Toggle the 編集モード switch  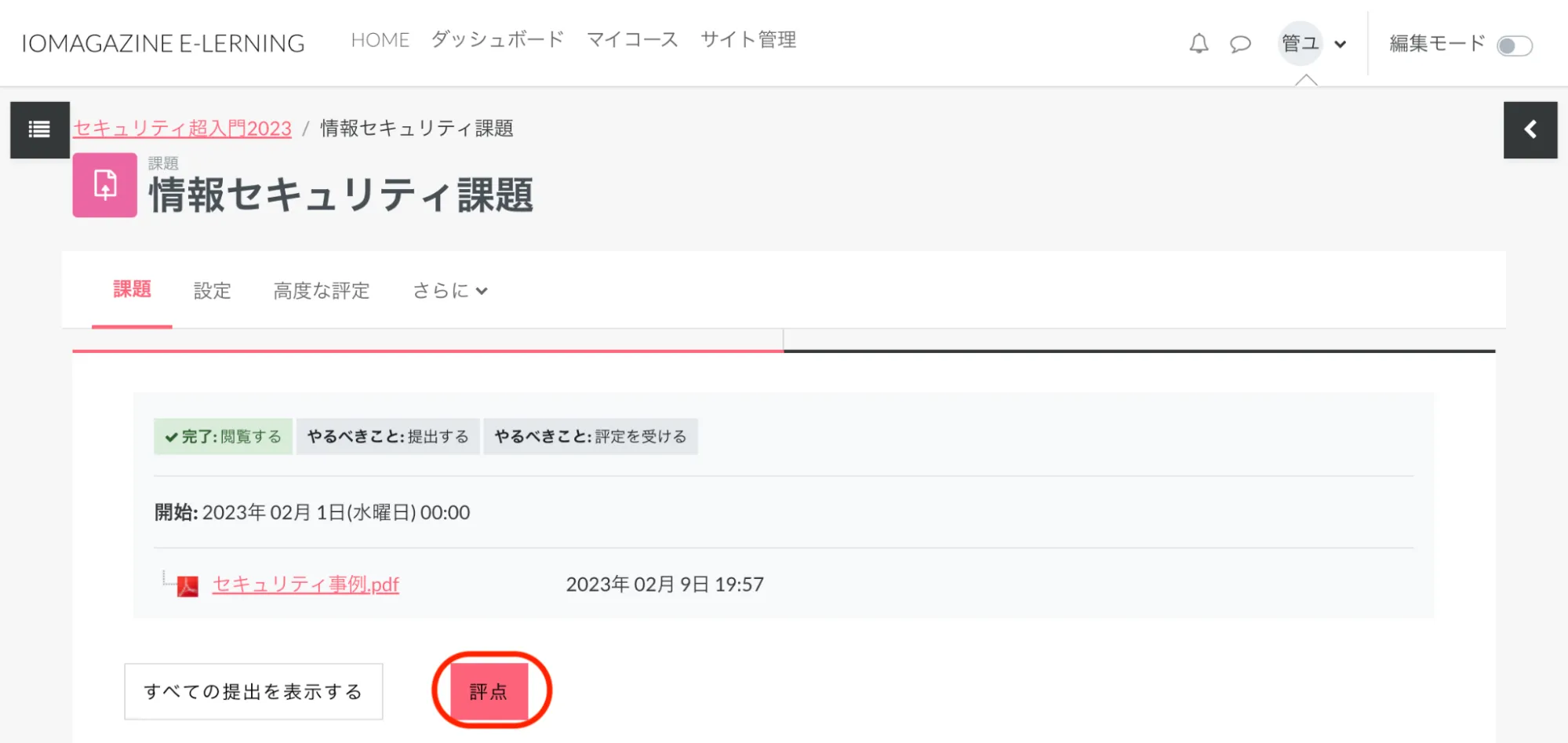pos(1514,46)
